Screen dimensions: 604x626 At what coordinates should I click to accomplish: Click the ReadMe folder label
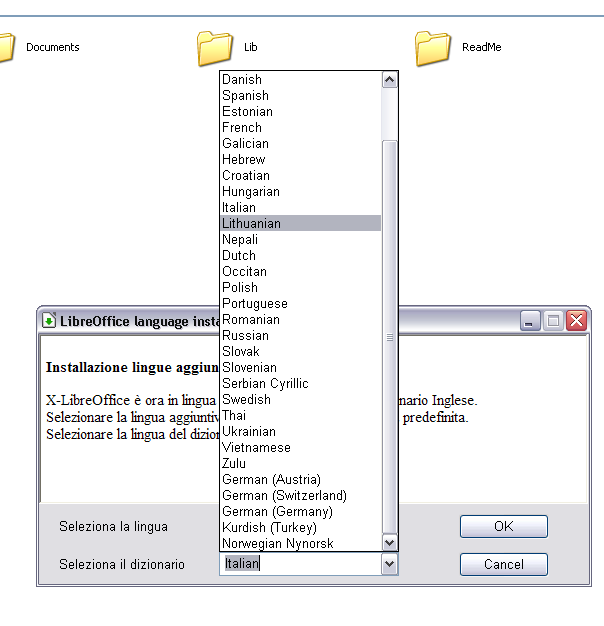click(x=481, y=47)
